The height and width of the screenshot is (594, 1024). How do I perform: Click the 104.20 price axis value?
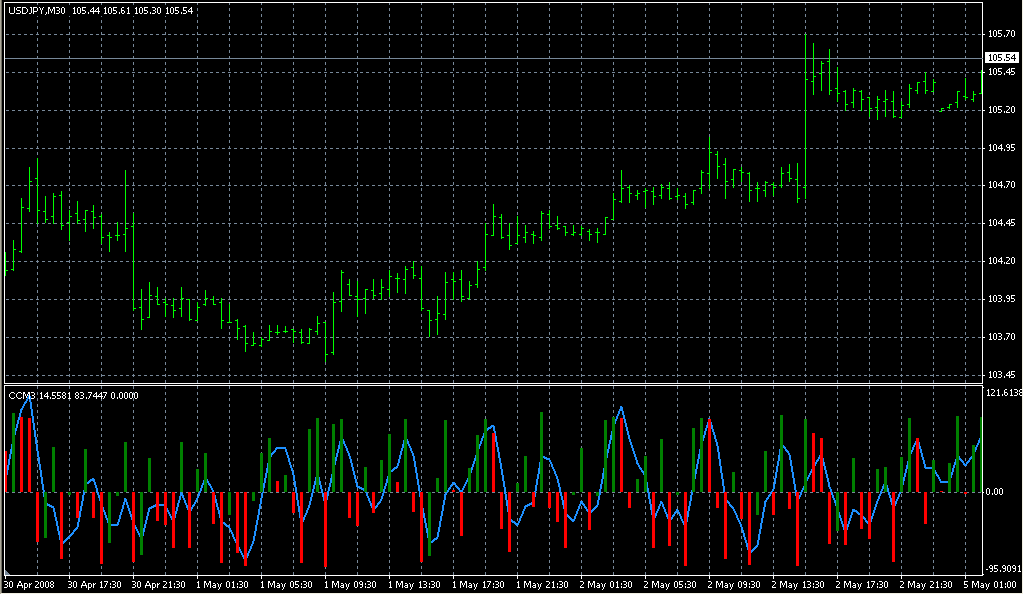[x=1001, y=261]
